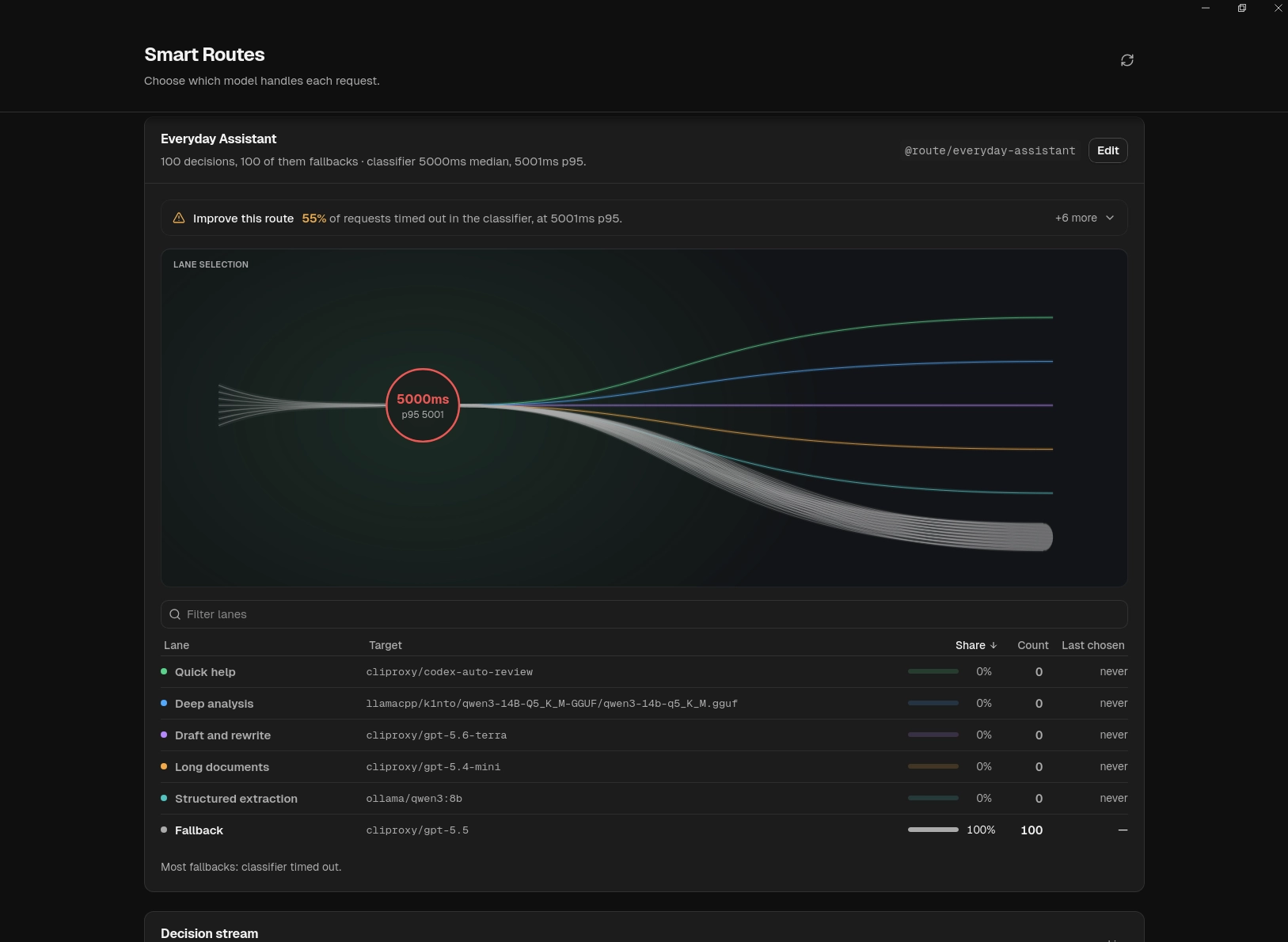Click the Target column header
This screenshot has height=942, width=1288.
pos(386,645)
